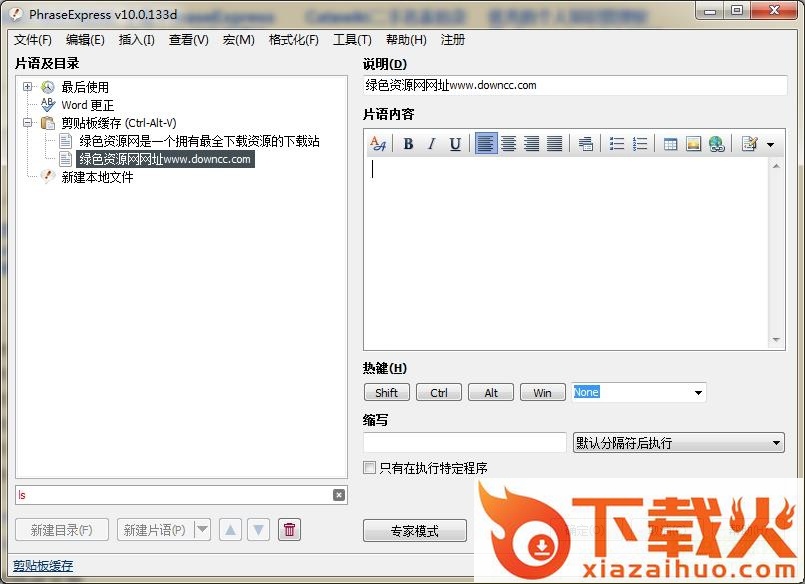Open the 帮助(H) menu
This screenshot has height=584, width=805.
click(x=406, y=40)
